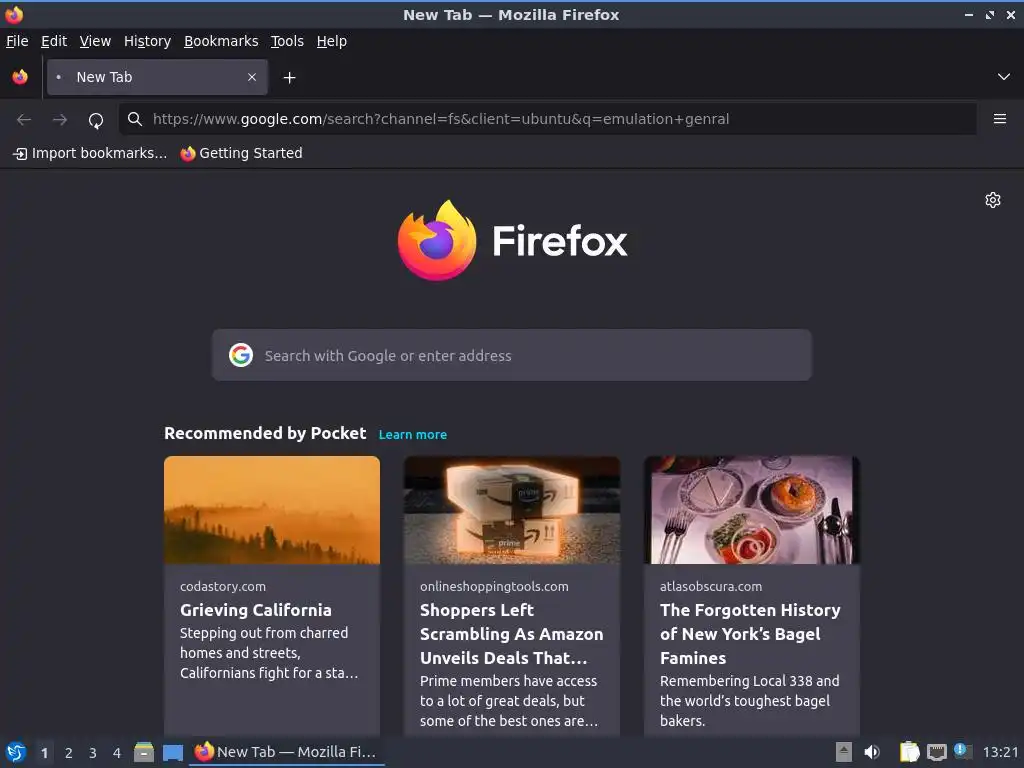Open the History menu

click(x=148, y=41)
